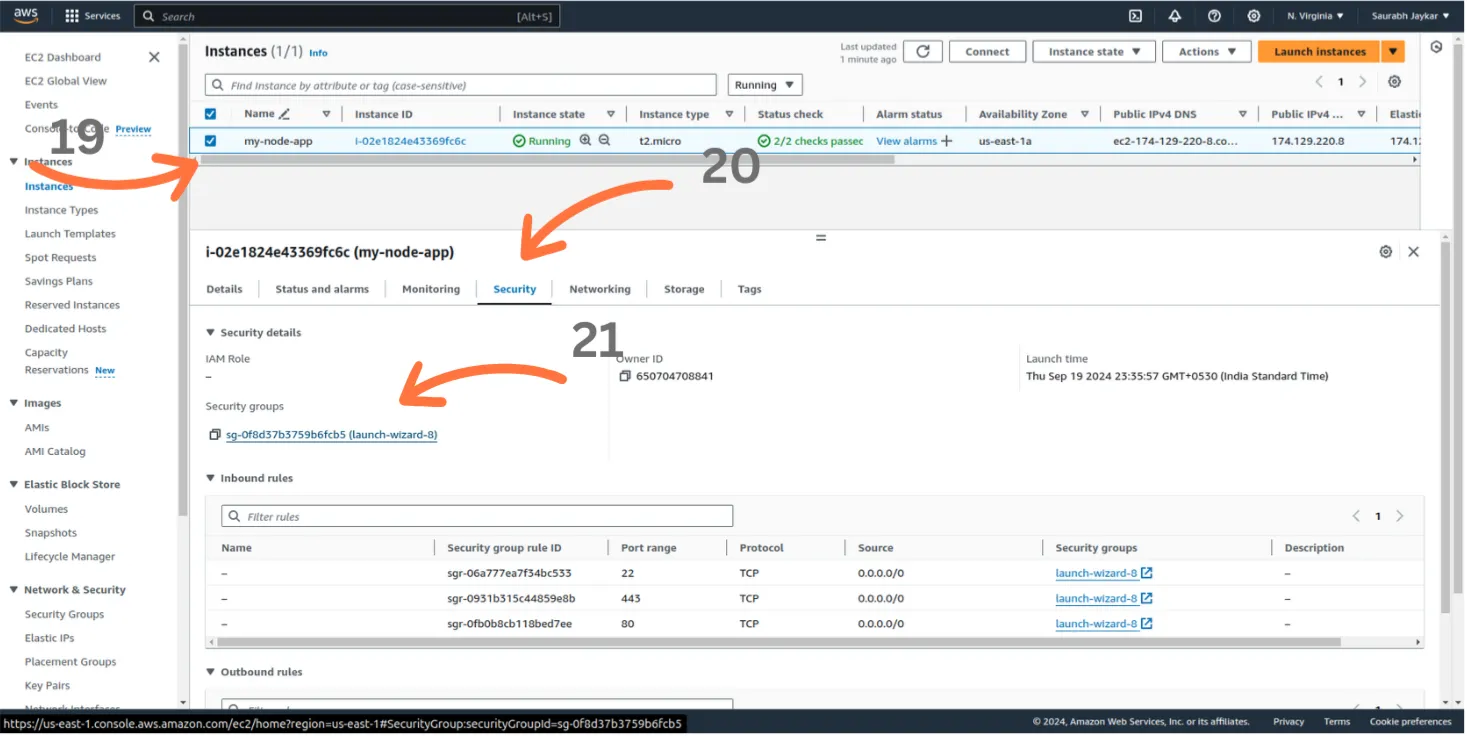
Task: Copy the security group ID
Action: [x=214, y=435]
